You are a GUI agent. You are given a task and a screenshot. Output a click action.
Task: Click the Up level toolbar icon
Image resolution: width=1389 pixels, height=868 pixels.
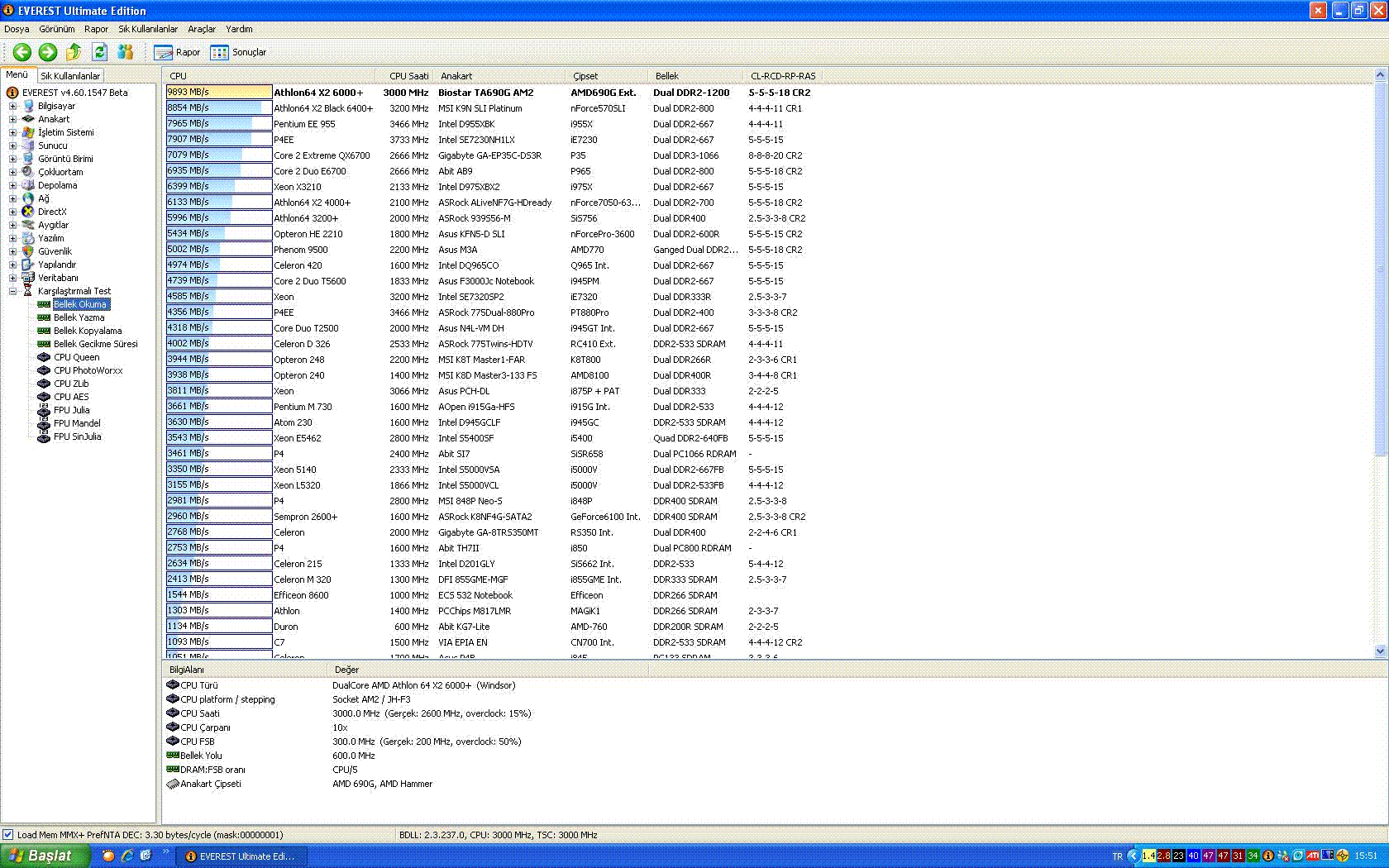pyautogui.click(x=74, y=52)
